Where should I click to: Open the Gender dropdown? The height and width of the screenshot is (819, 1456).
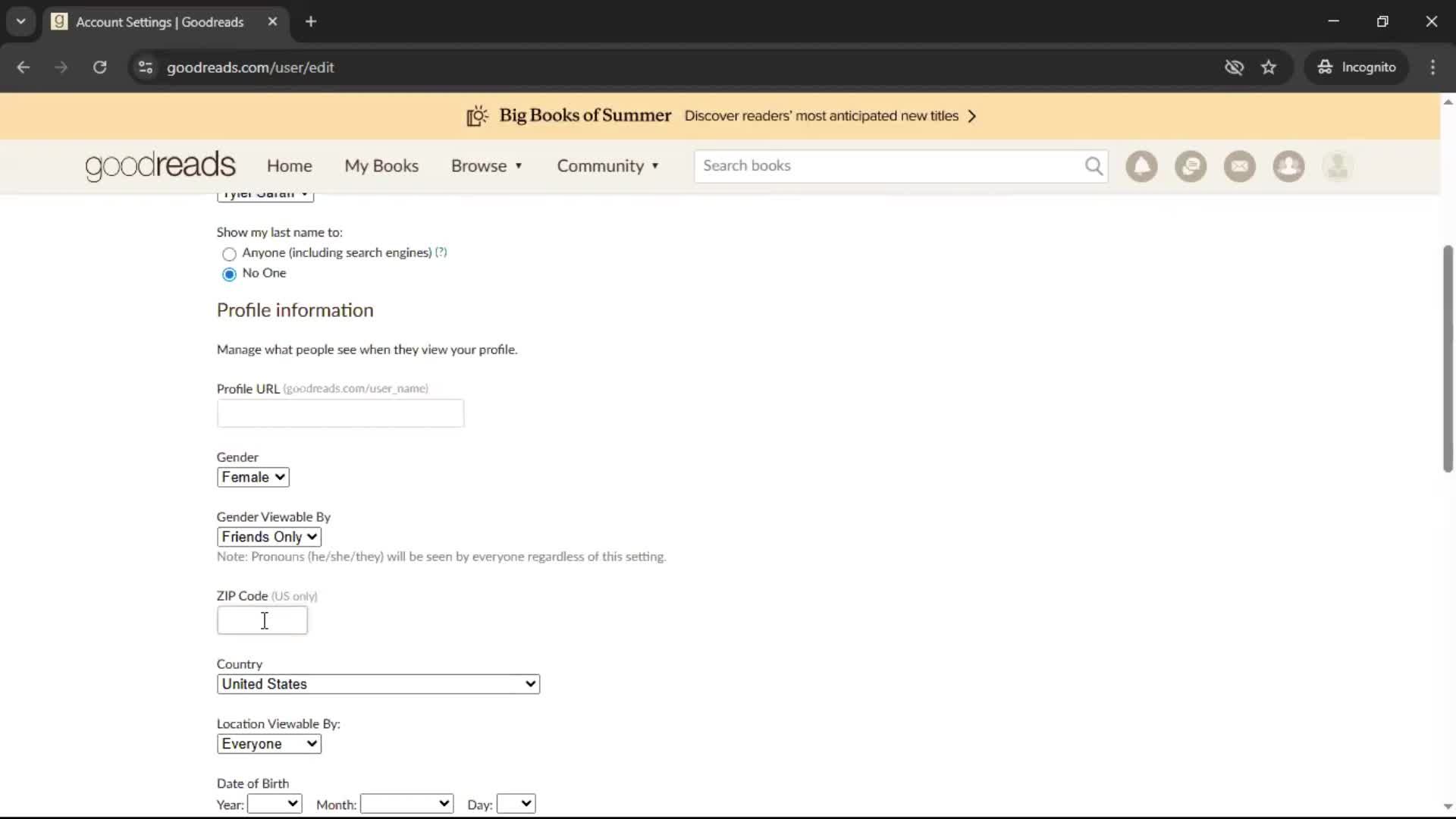tap(253, 477)
